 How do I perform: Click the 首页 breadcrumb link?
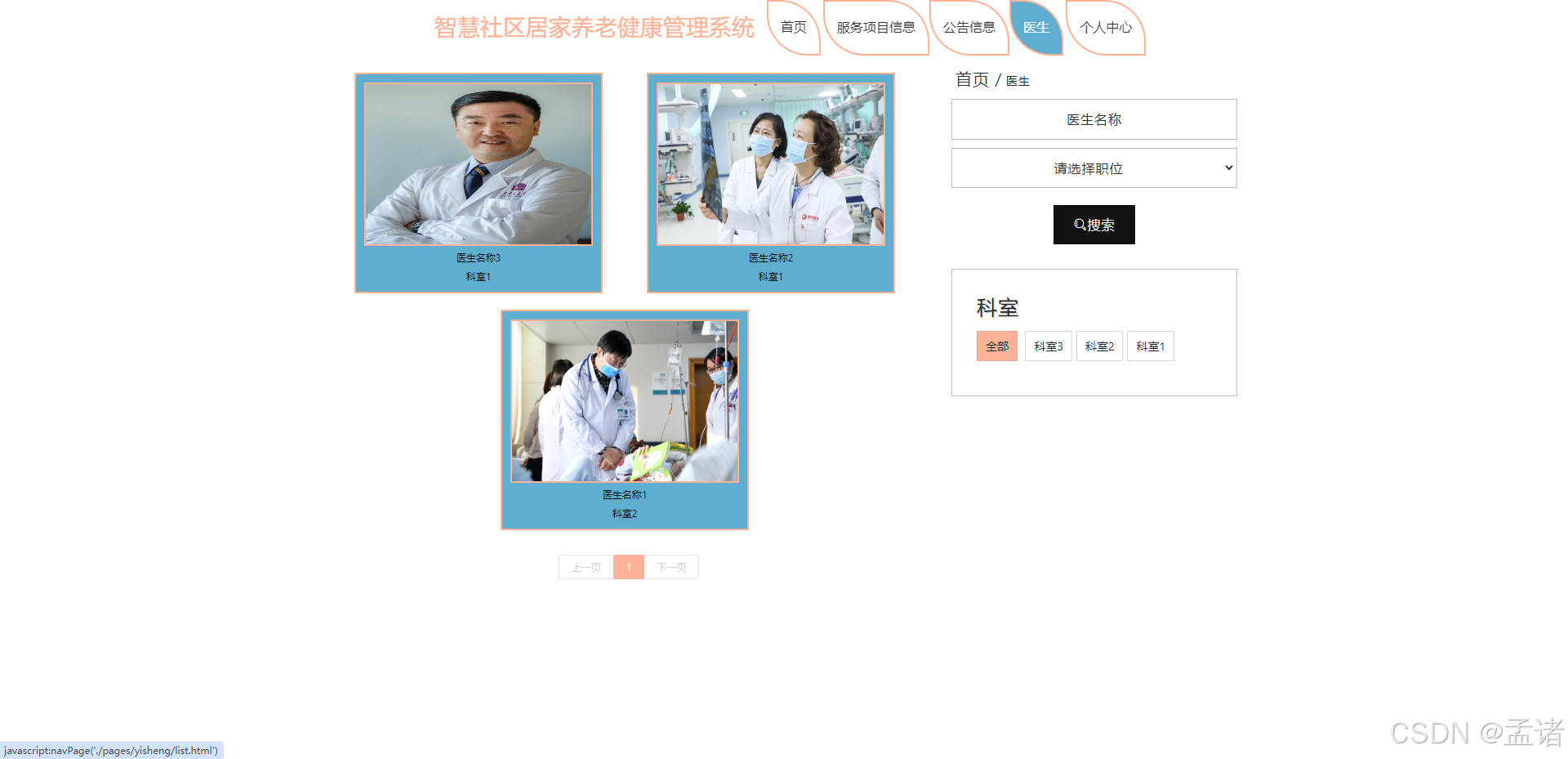972,79
